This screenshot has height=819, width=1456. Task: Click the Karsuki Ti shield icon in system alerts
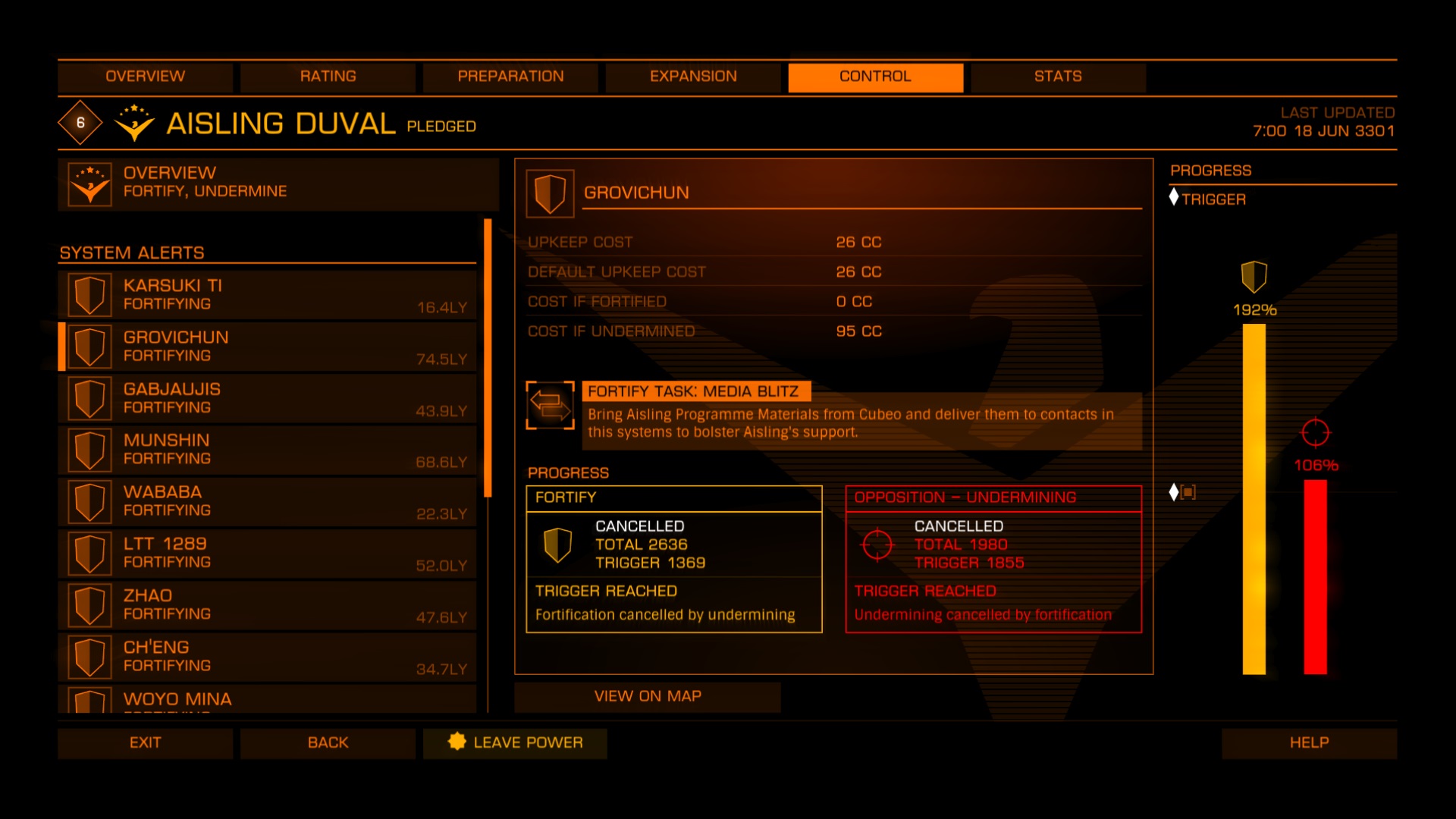click(89, 295)
